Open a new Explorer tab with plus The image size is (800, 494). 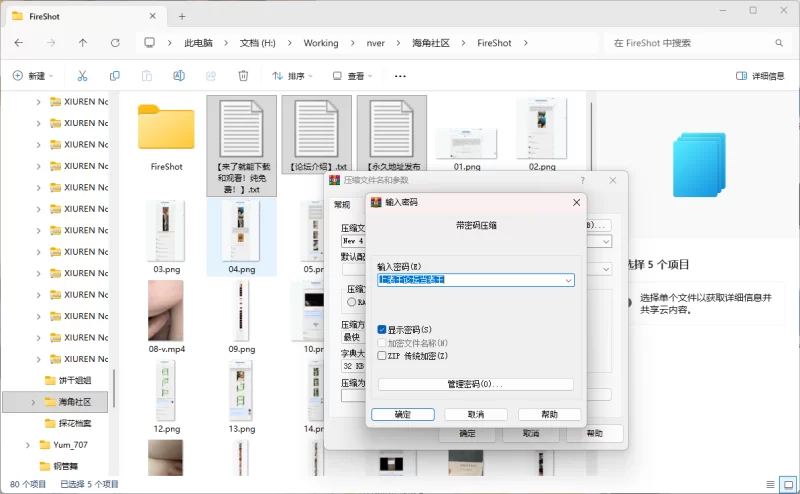182,16
